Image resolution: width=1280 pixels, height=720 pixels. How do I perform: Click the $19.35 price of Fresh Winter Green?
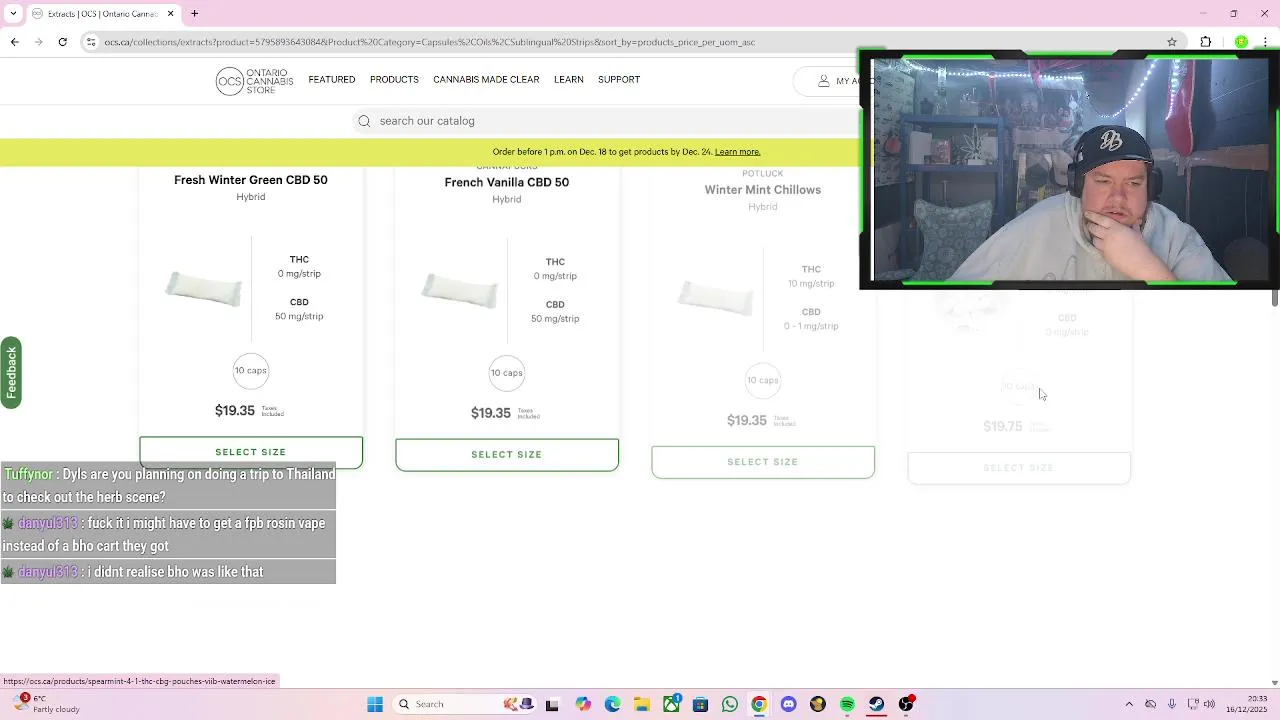click(235, 411)
